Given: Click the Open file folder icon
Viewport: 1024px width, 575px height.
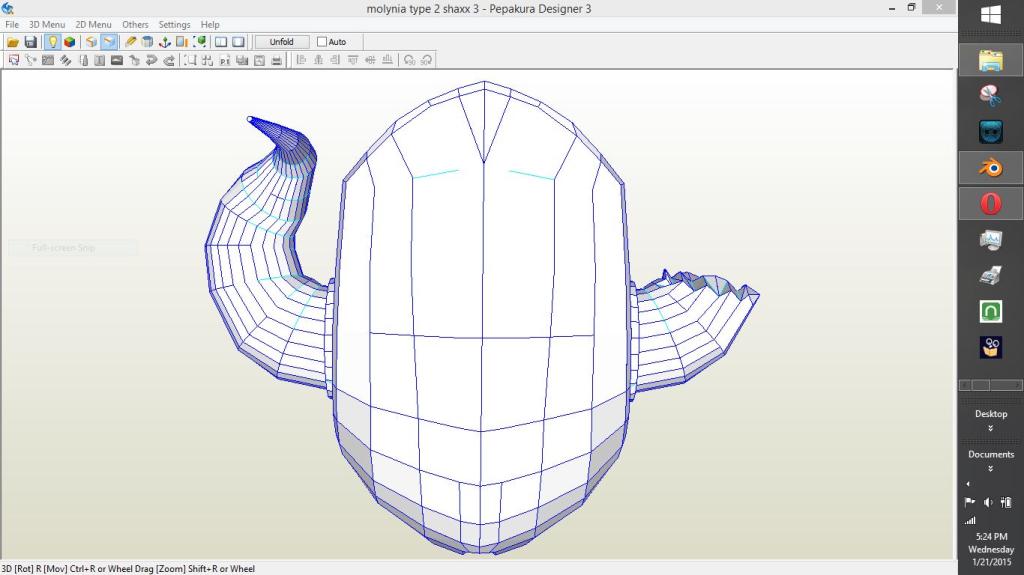Looking at the screenshot, I should [x=13, y=42].
